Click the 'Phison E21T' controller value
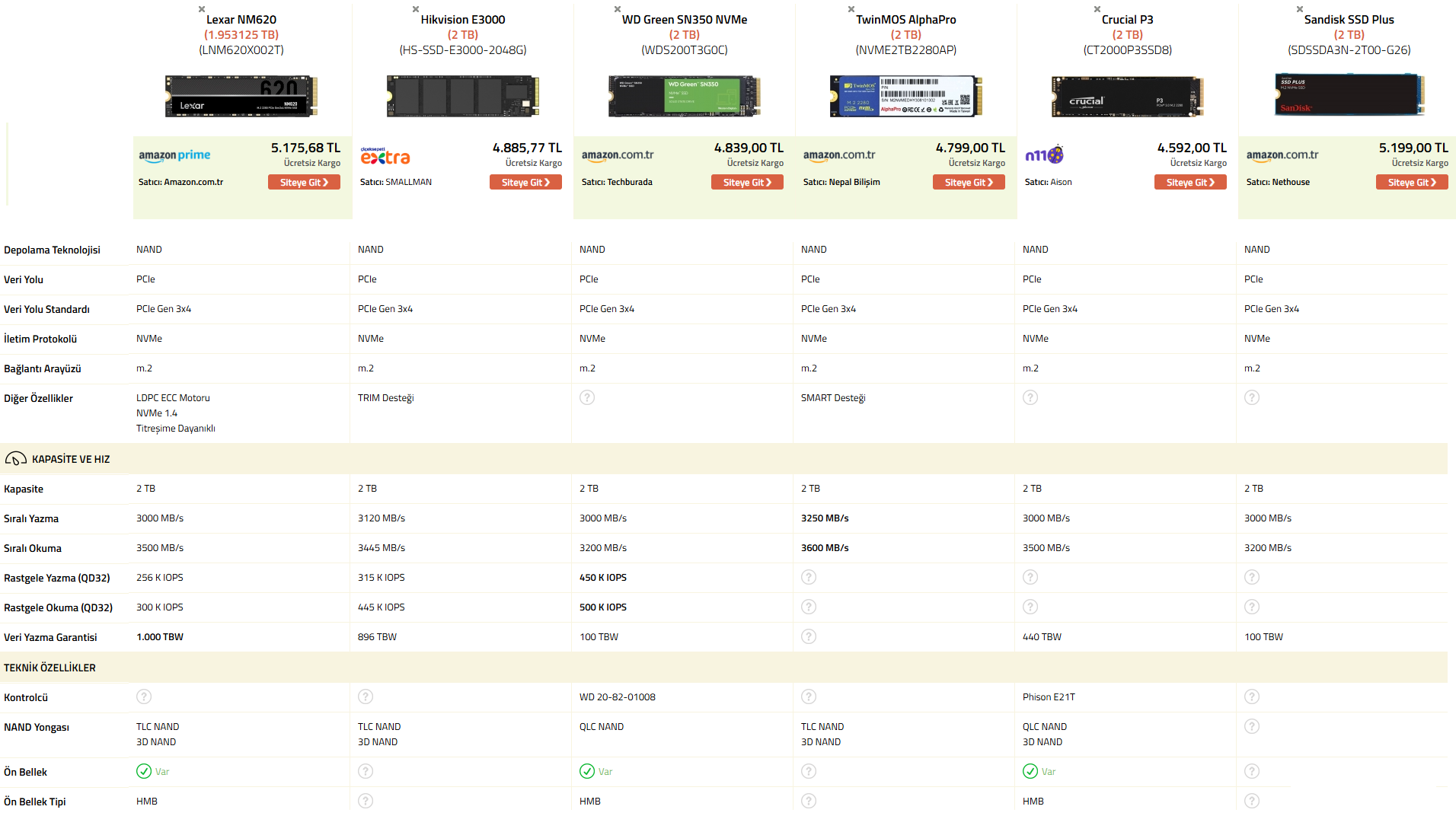 (1049, 697)
